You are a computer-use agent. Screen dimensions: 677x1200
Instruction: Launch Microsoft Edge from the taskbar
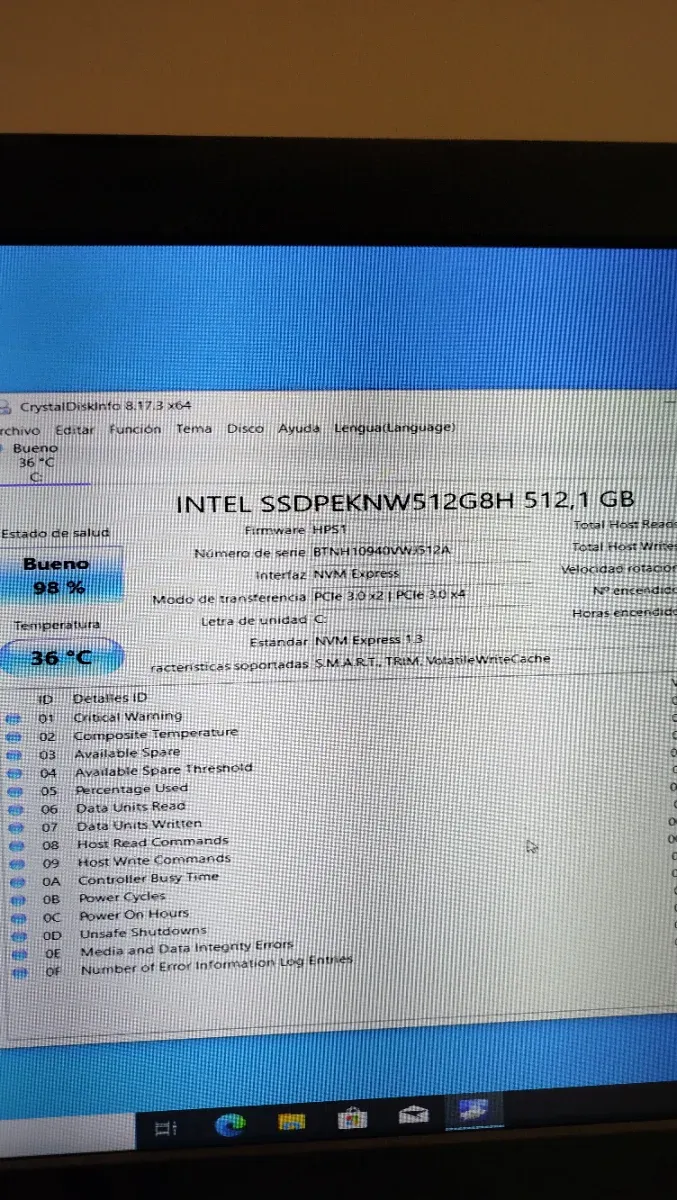point(229,1124)
